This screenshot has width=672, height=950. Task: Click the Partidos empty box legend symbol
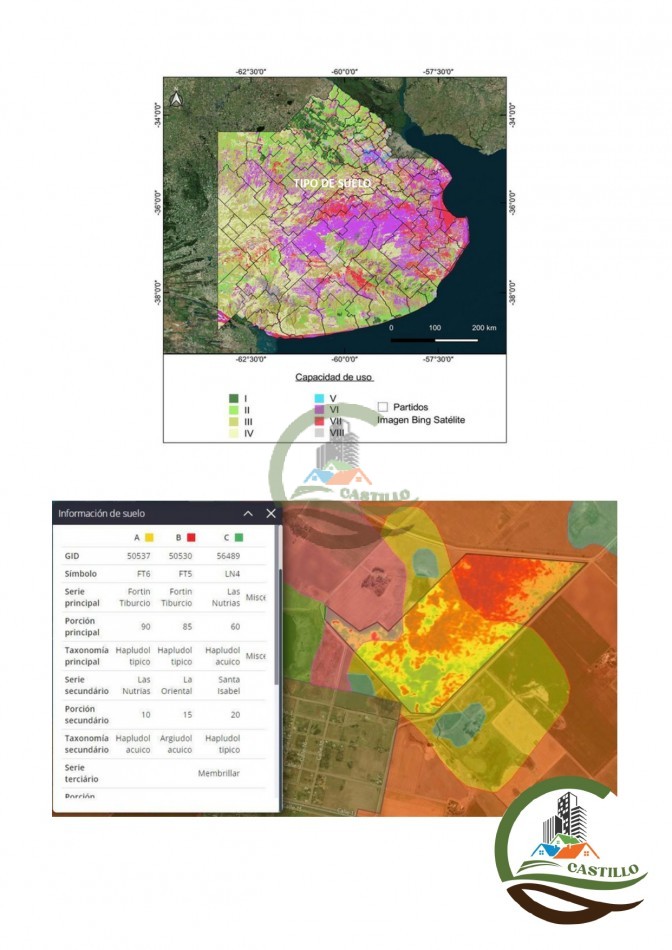point(383,407)
